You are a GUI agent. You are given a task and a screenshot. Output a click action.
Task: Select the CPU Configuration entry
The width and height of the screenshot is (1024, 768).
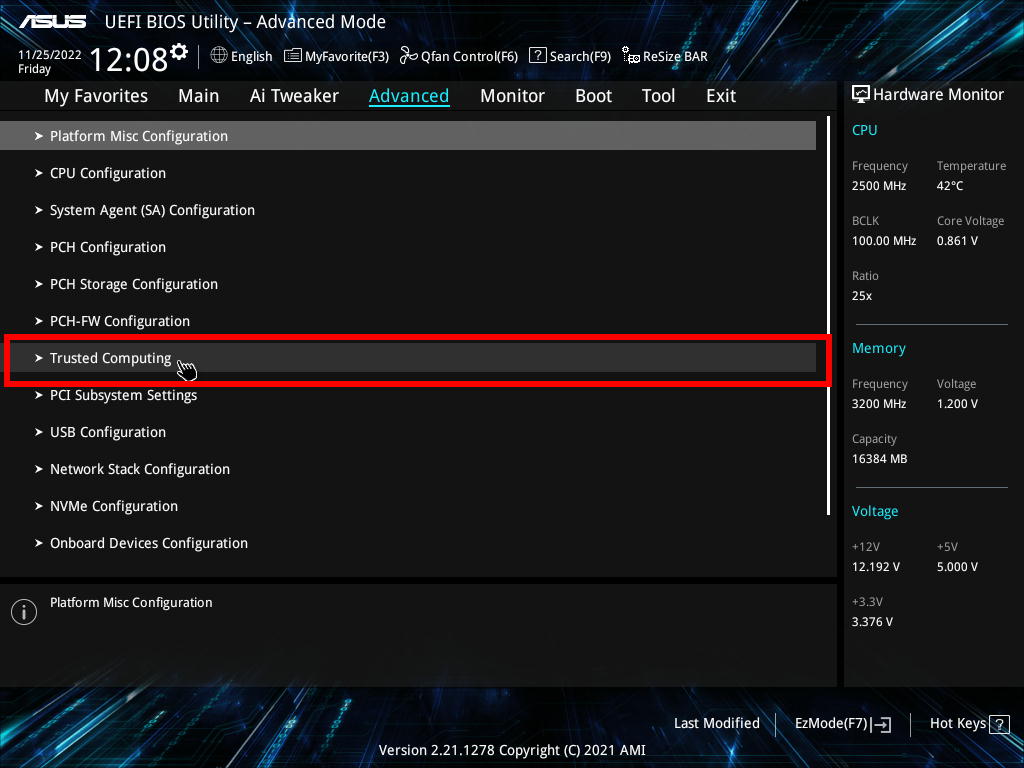[408, 173]
